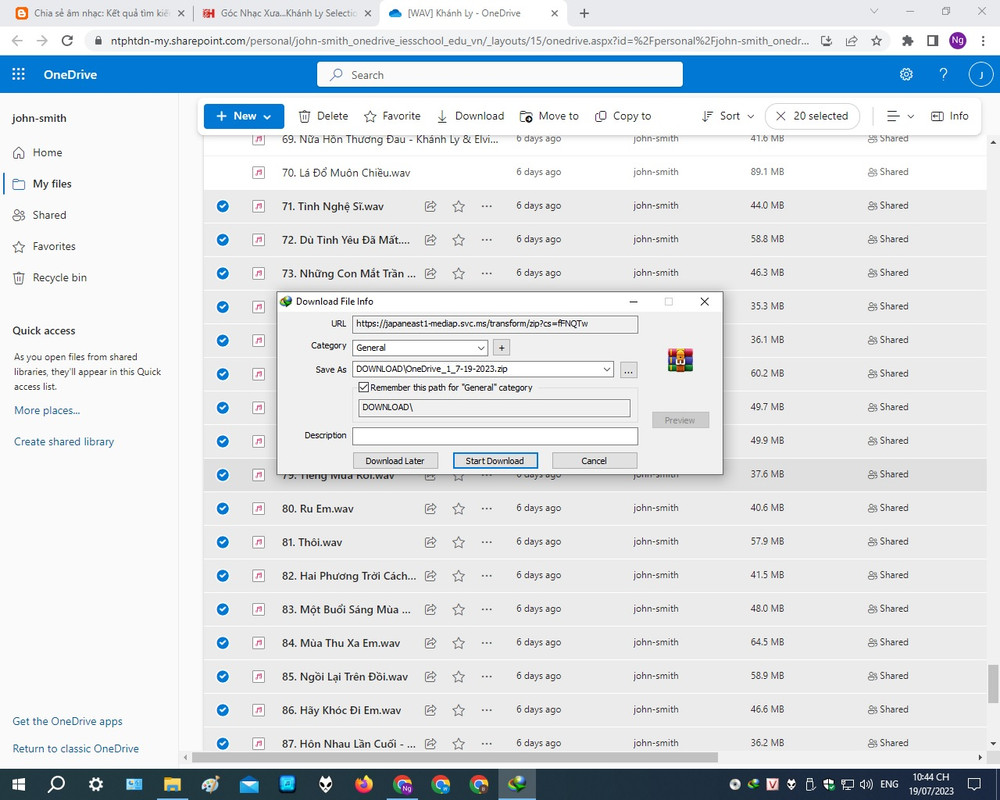Cancel the Download File Info dialog
1000x800 pixels.
coord(594,461)
